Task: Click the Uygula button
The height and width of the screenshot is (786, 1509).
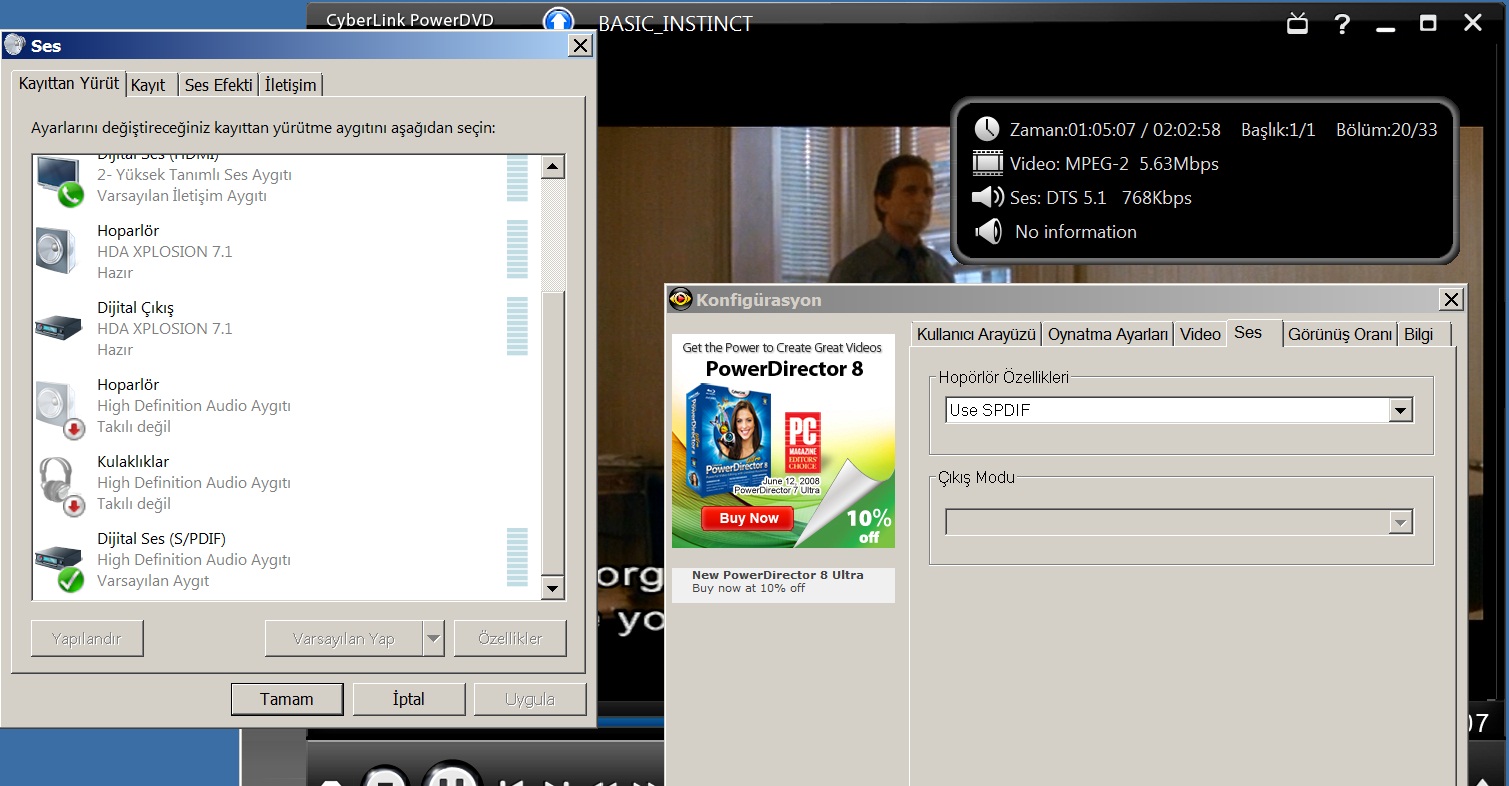Action: (530, 699)
